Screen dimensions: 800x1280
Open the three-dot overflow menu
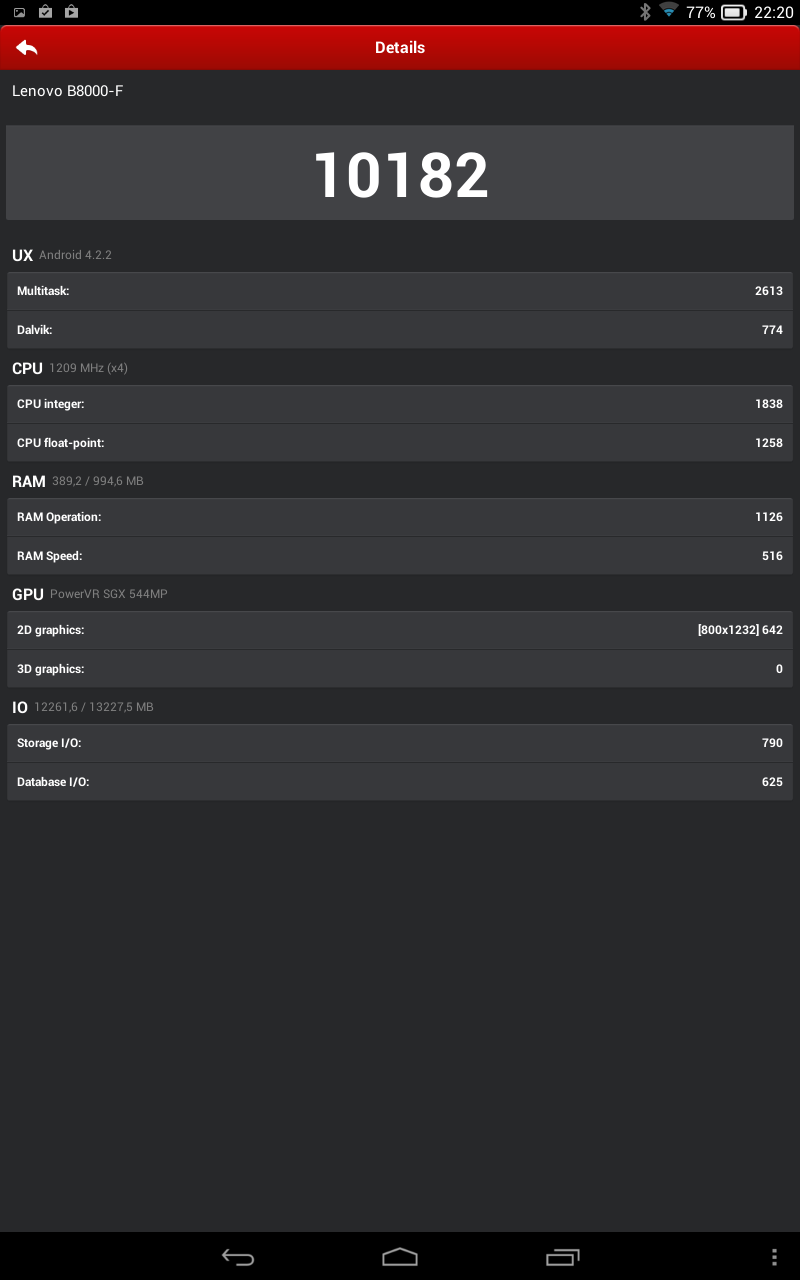(x=774, y=1257)
